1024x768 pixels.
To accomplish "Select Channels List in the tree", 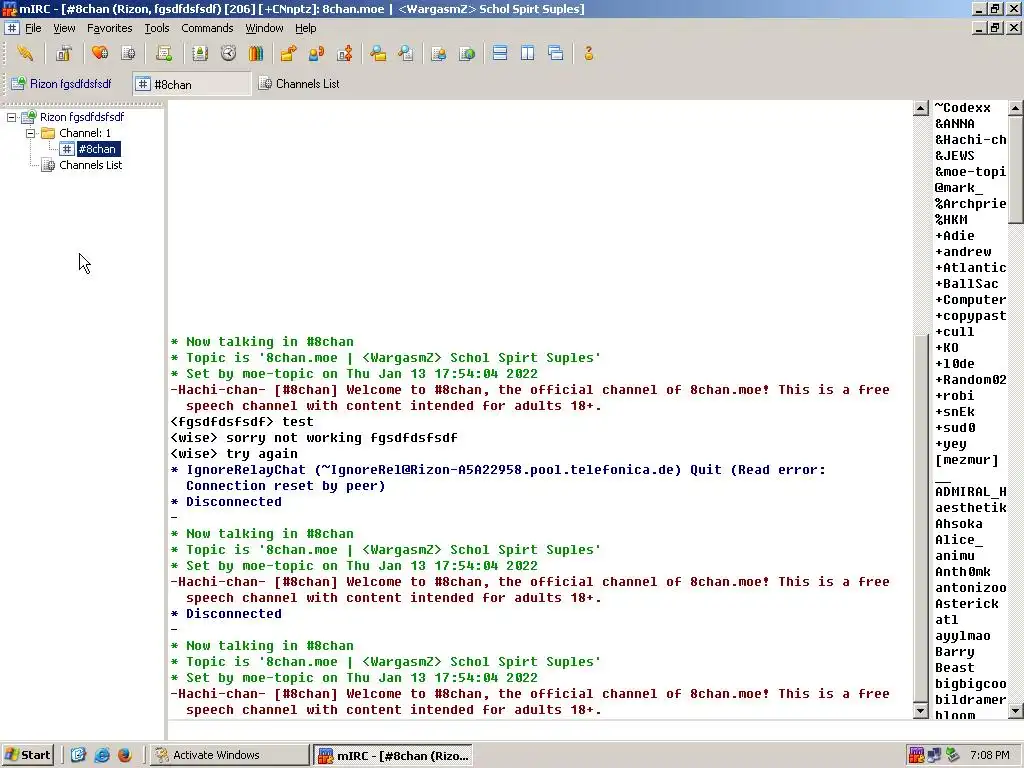I will coord(90,165).
